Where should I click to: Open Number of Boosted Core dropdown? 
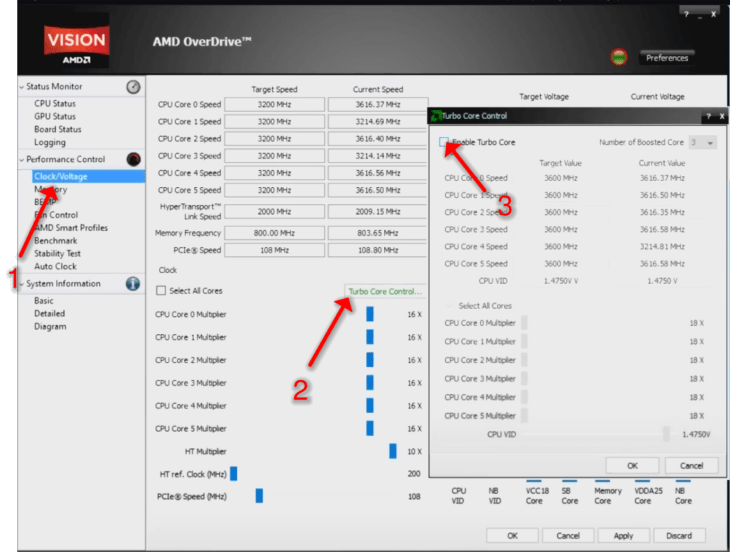tap(703, 142)
